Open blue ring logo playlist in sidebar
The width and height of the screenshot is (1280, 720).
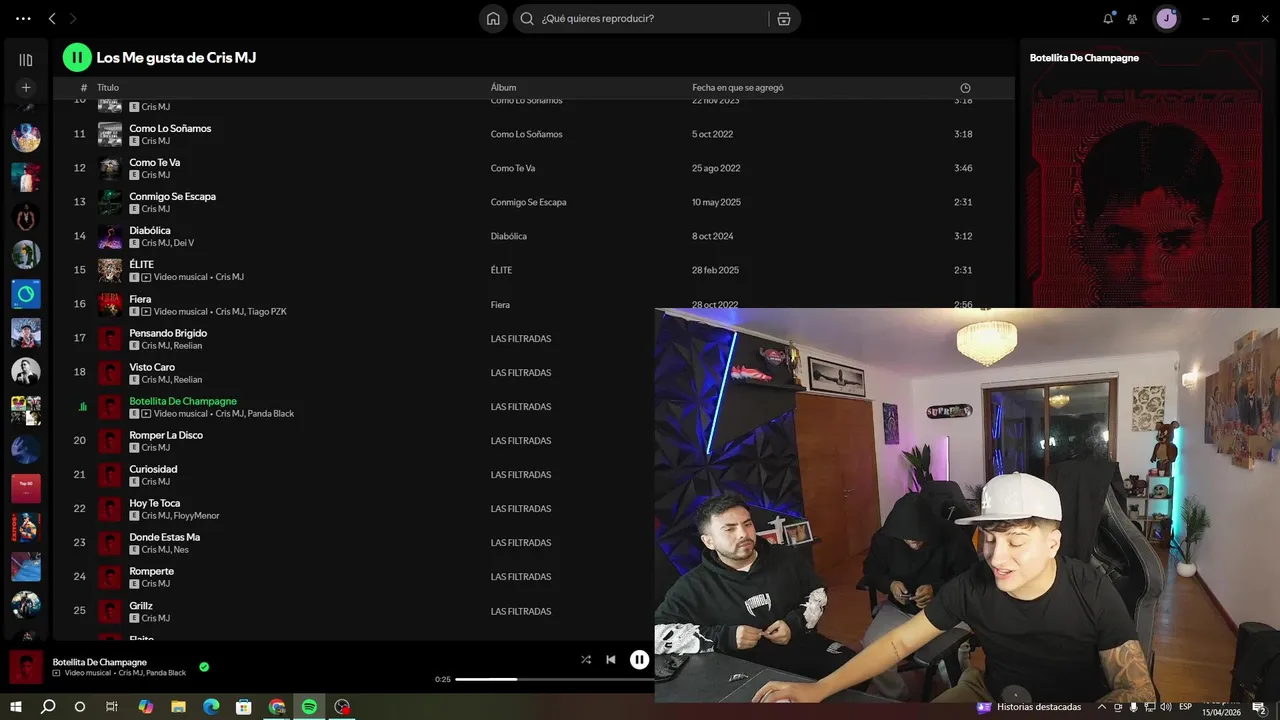[x=26, y=294]
